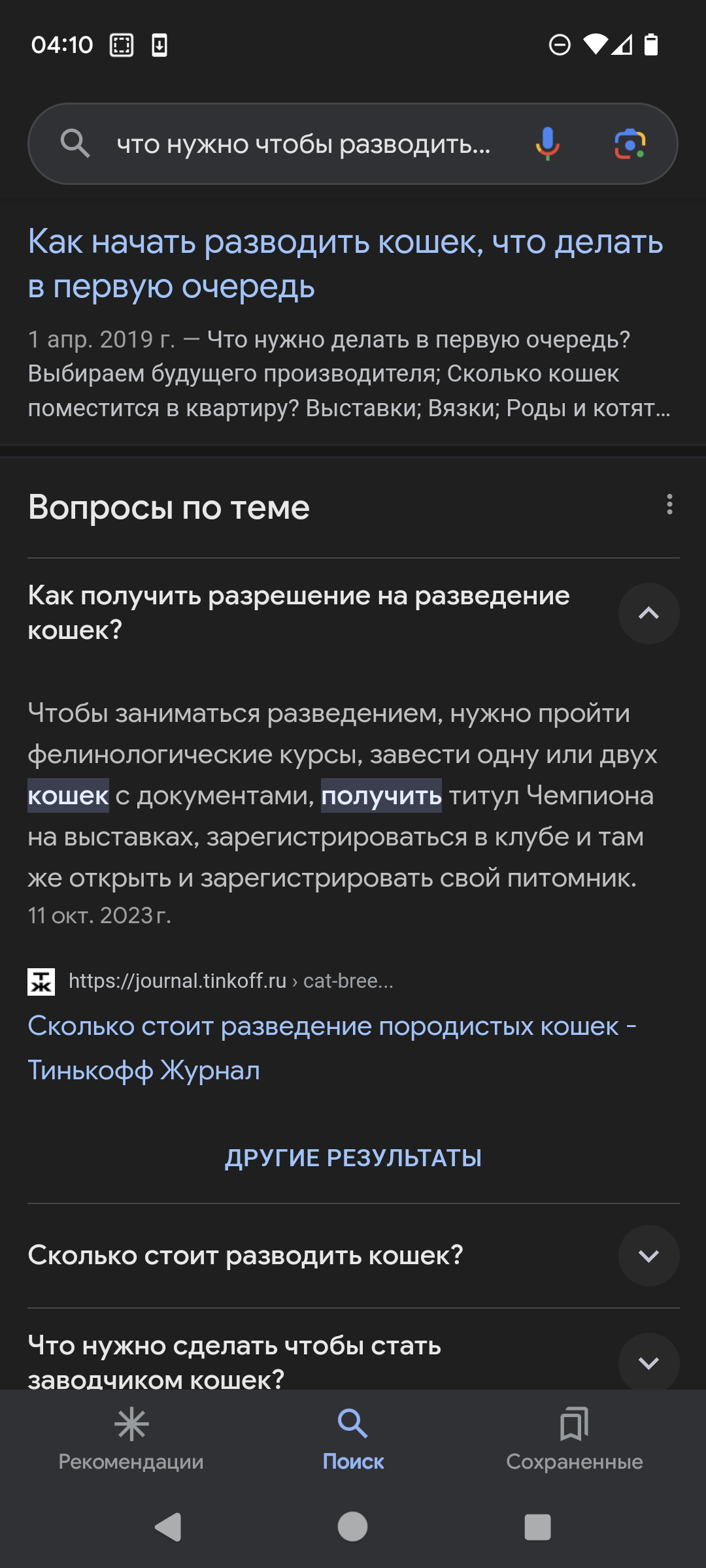The width and height of the screenshot is (706, 1568).
Task: Open Google Lens camera search
Action: pos(630,144)
